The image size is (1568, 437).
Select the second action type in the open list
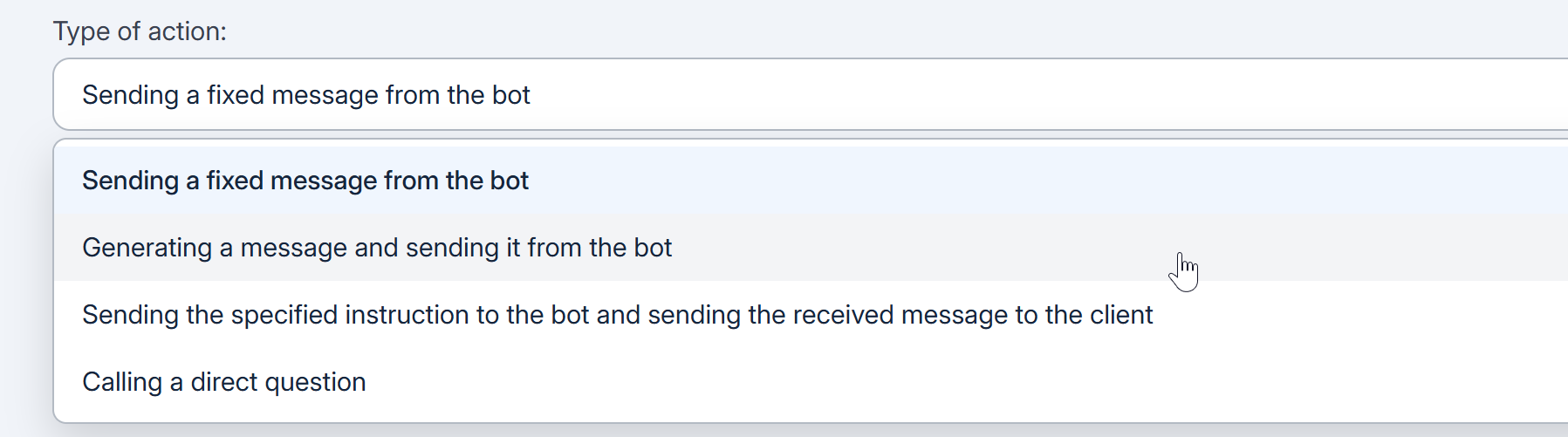(x=377, y=248)
